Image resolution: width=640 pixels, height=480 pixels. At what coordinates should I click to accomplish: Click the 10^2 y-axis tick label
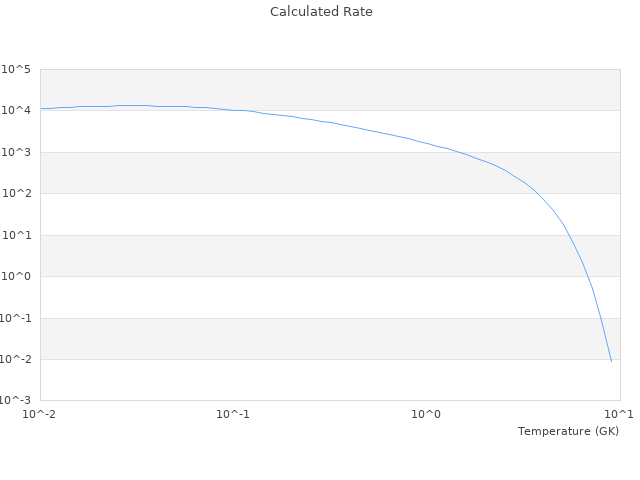pyautogui.click(x=16, y=194)
